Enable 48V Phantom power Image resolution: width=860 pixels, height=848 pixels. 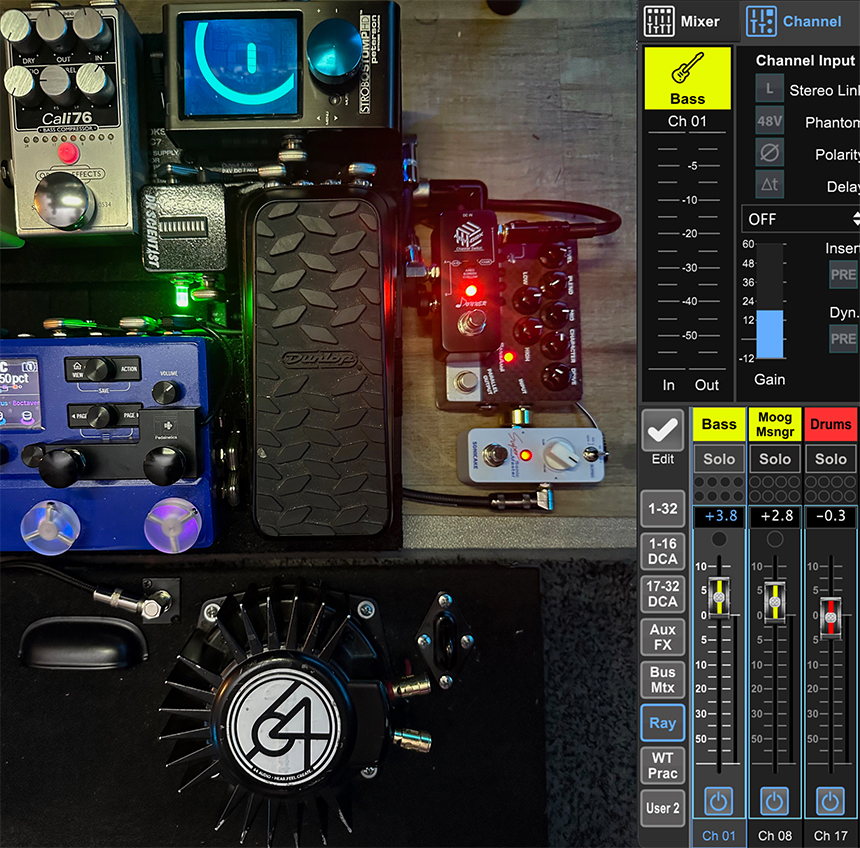pyautogui.click(x=769, y=121)
